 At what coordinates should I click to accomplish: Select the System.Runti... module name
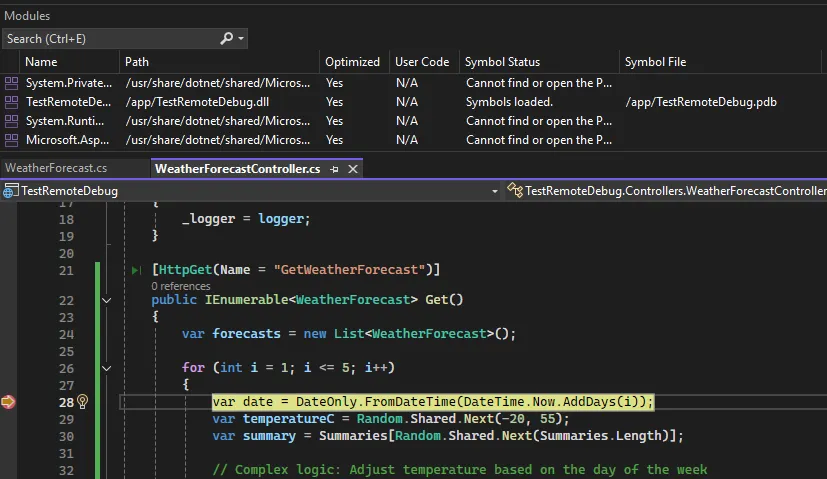[x=65, y=121]
